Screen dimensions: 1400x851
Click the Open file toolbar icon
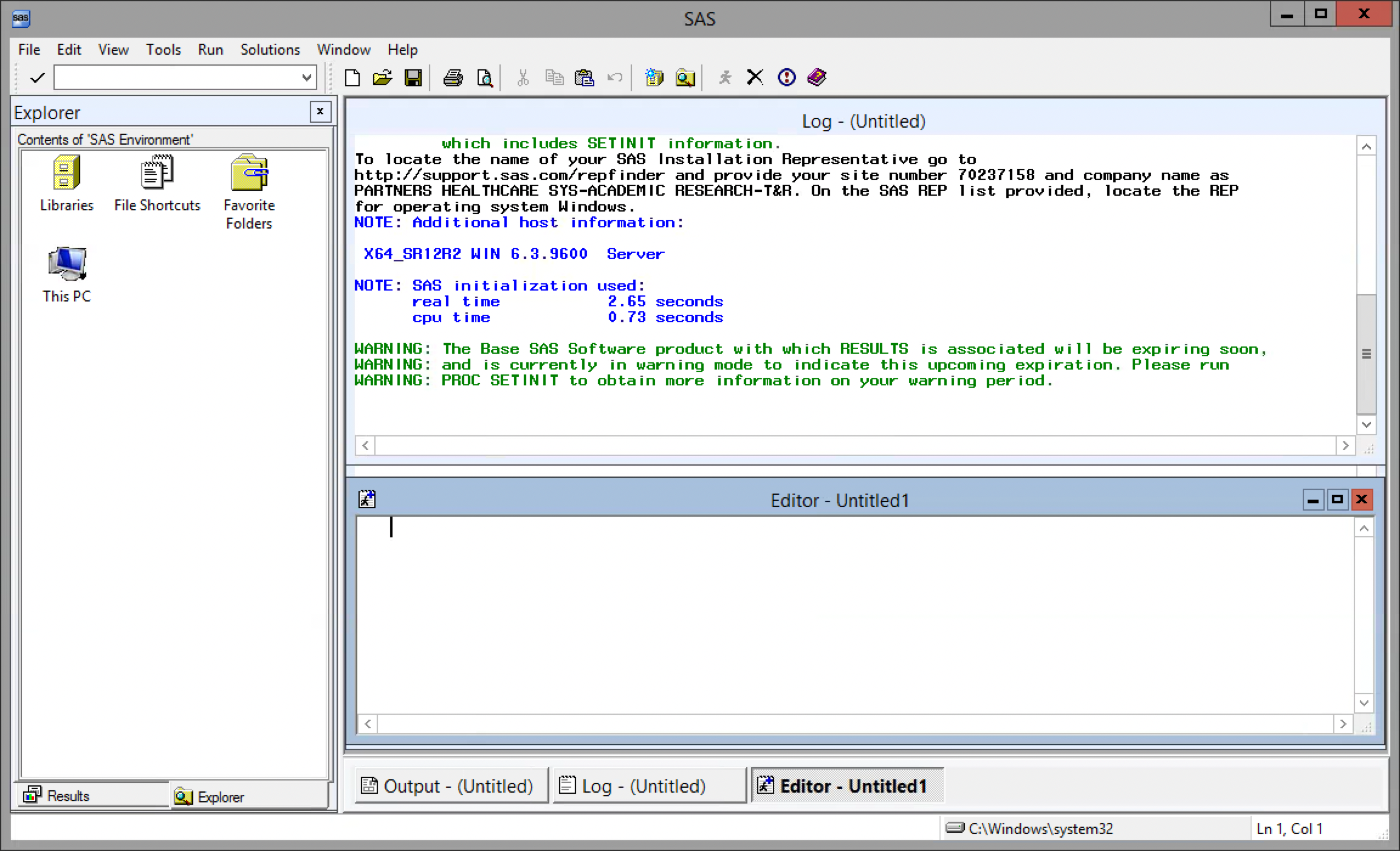point(382,78)
